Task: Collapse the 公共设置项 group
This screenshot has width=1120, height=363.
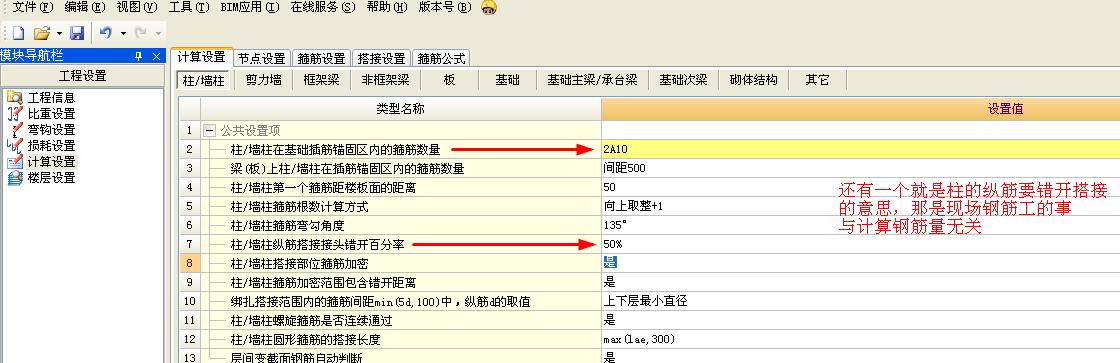Action: tap(209, 131)
